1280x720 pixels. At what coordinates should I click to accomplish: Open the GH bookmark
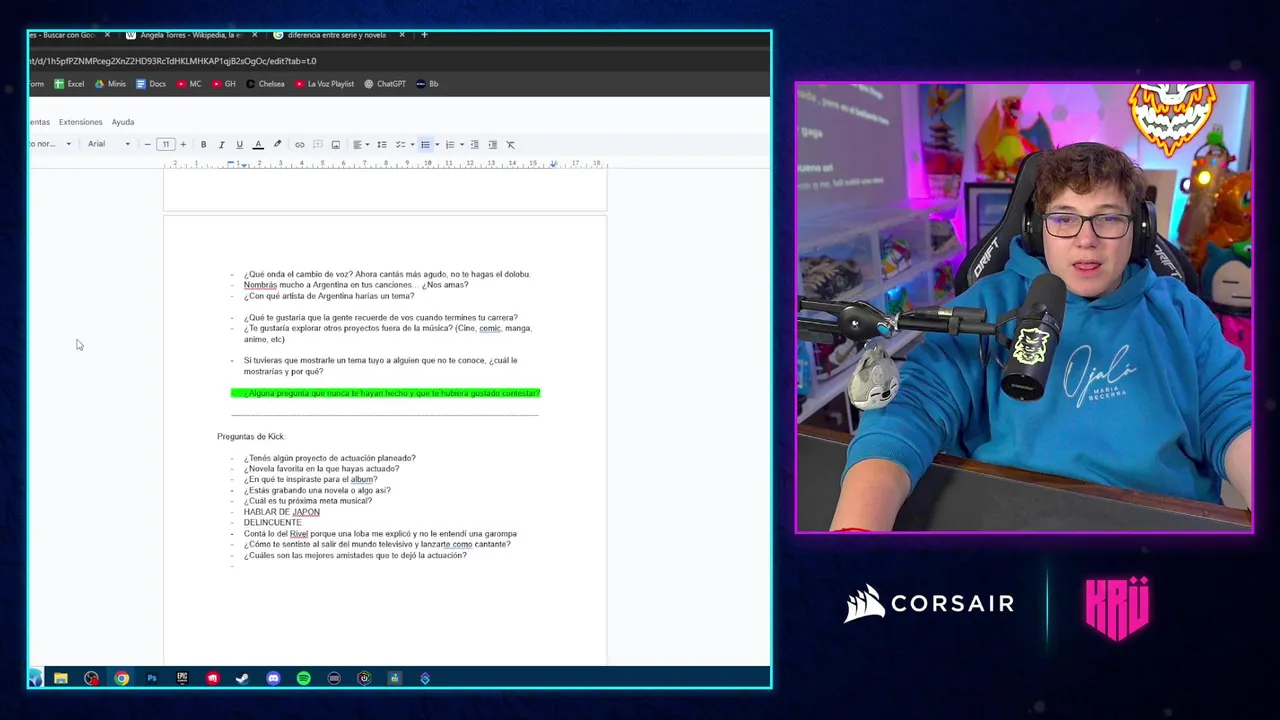click(x=224, y=84)
